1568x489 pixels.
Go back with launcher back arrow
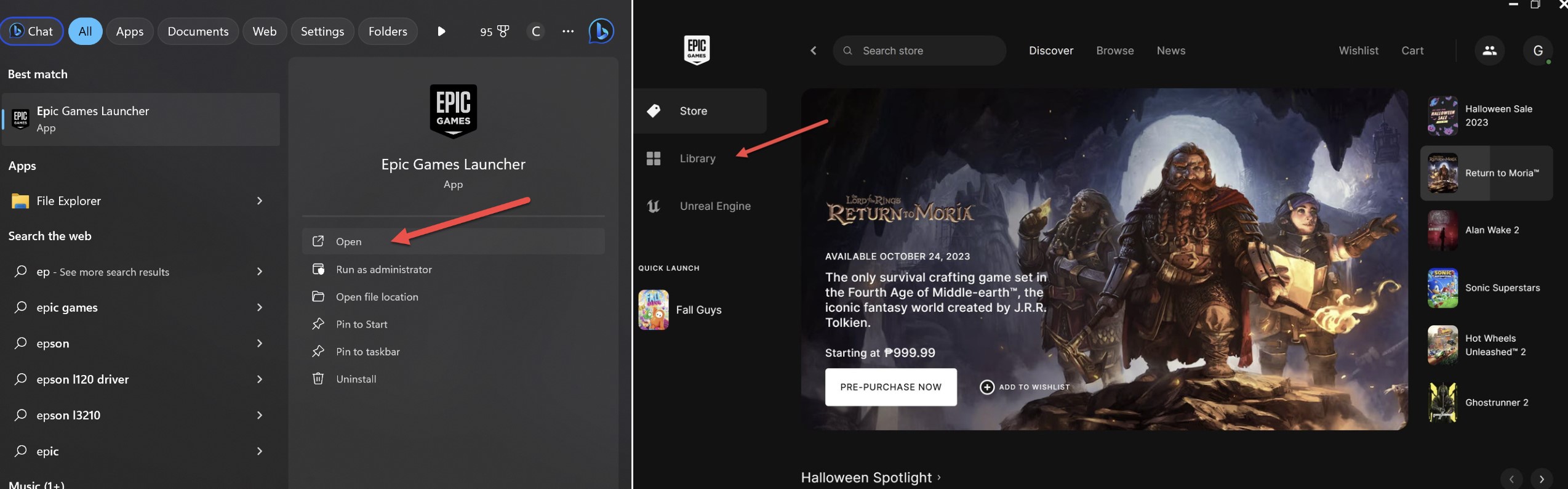pyautogui.click(x=814, y=51)
